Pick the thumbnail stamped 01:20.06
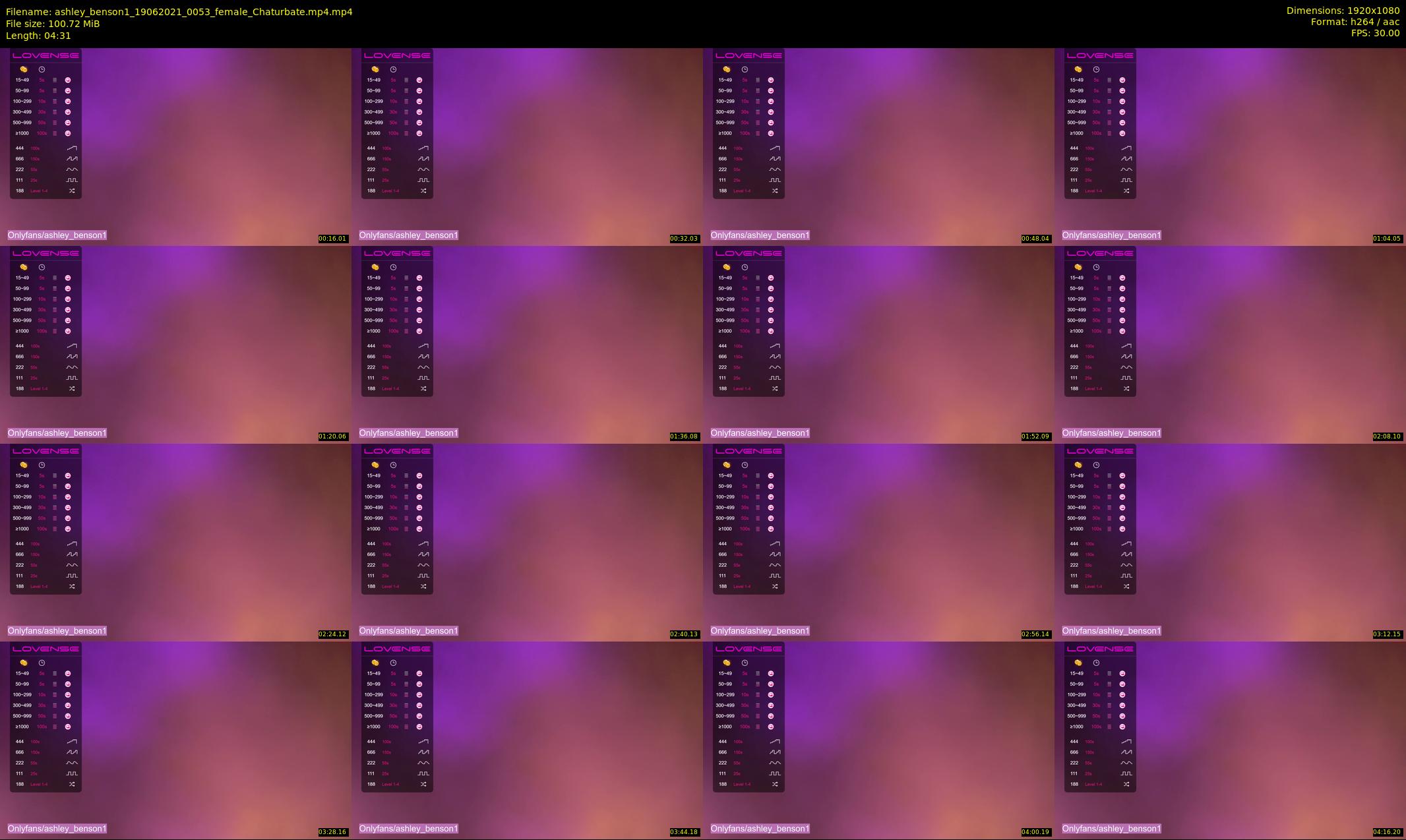The height and width of the screenshot is (840, 1406). [x=175, y=344]
